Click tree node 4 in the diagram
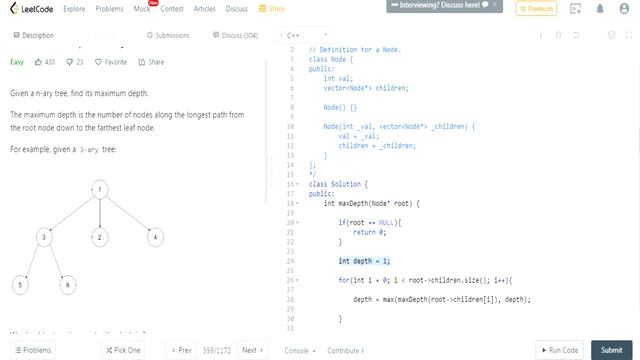The image size is (640, 360). click(155, 237)
